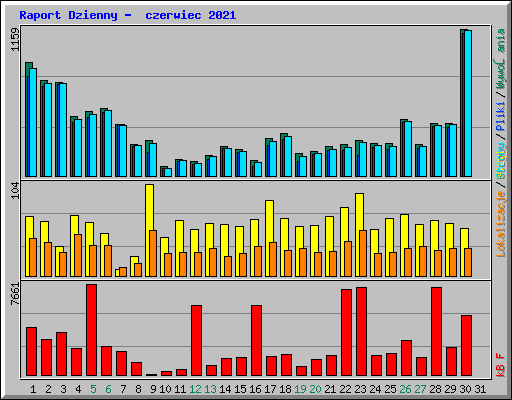Click the Pliki legend label

point(501,117)
